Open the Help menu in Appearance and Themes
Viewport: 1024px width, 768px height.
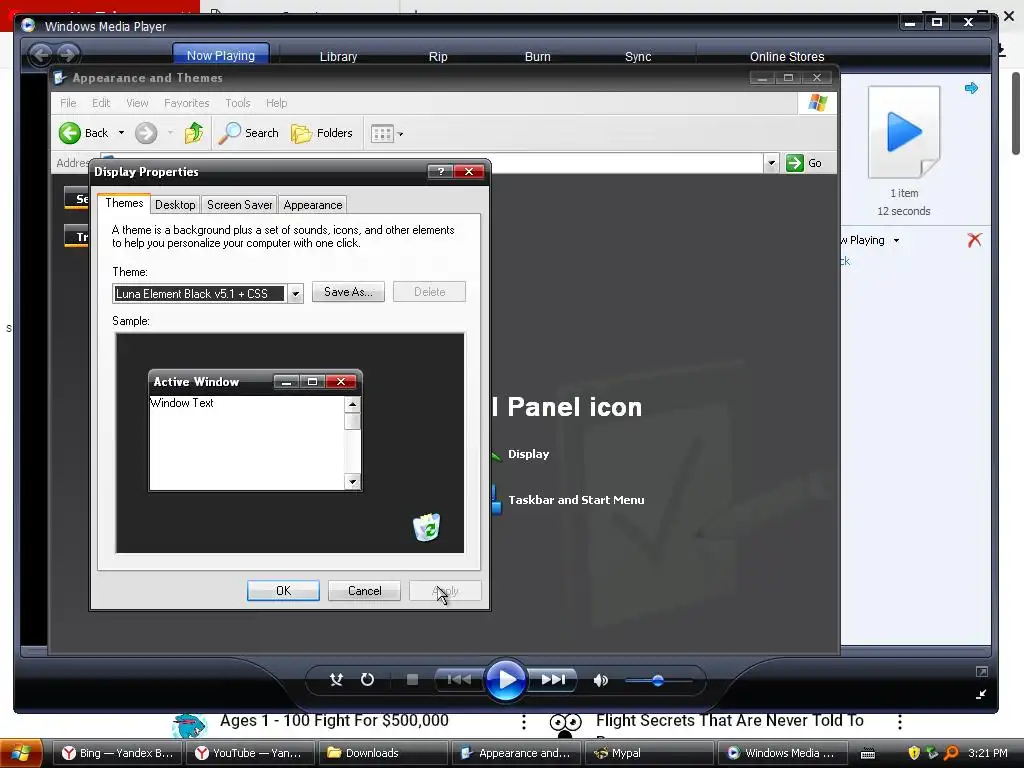(x=276, y=103)
